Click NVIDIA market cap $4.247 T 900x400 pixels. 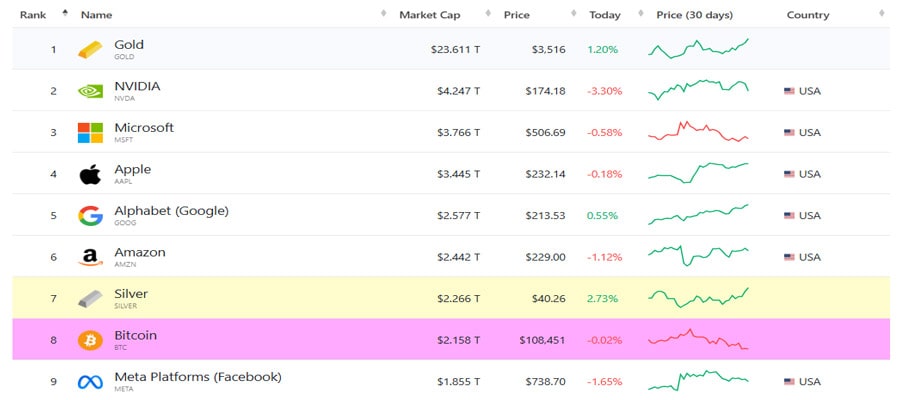458,91
